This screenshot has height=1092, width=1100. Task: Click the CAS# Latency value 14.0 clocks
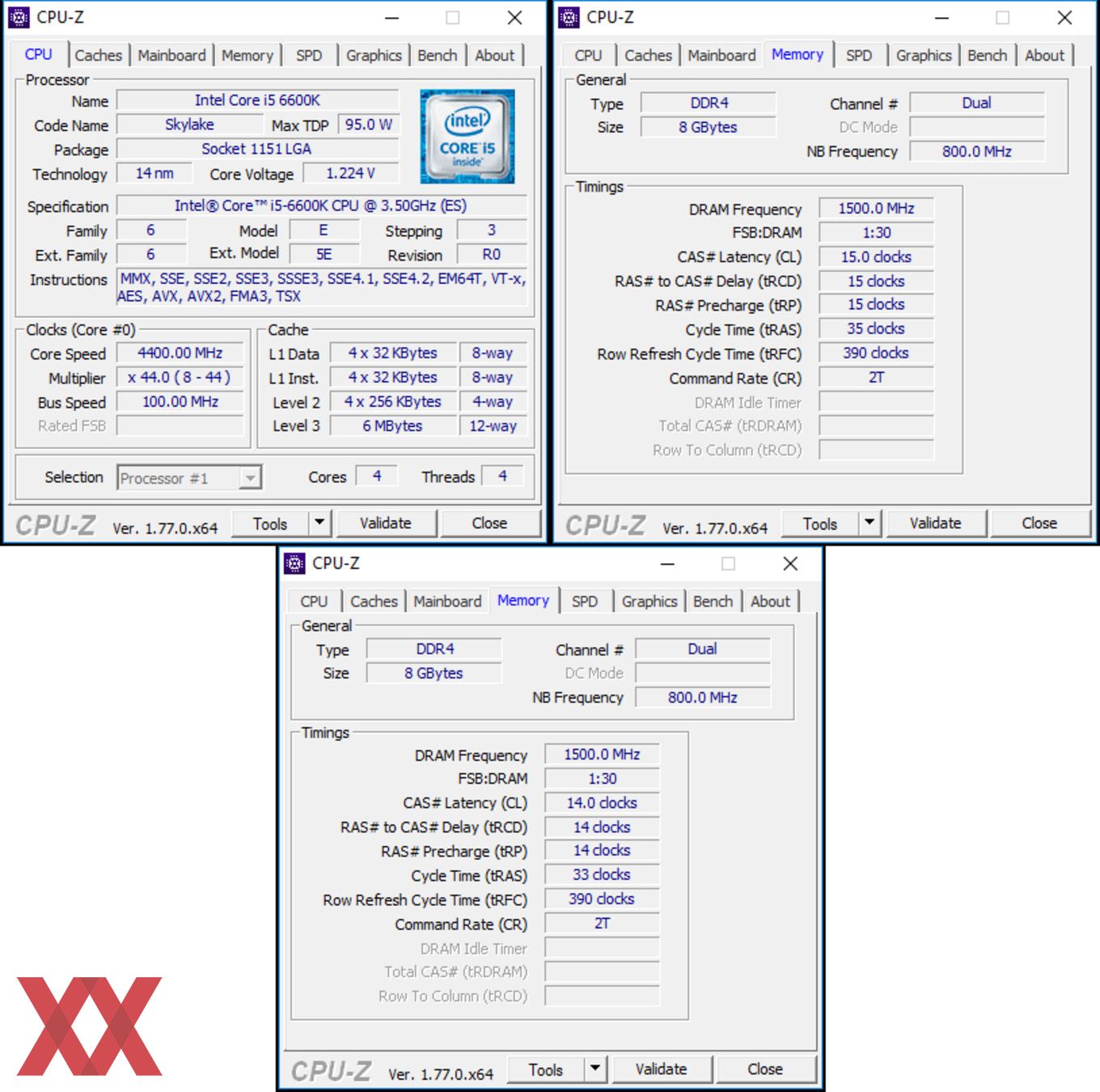[603, 802]
